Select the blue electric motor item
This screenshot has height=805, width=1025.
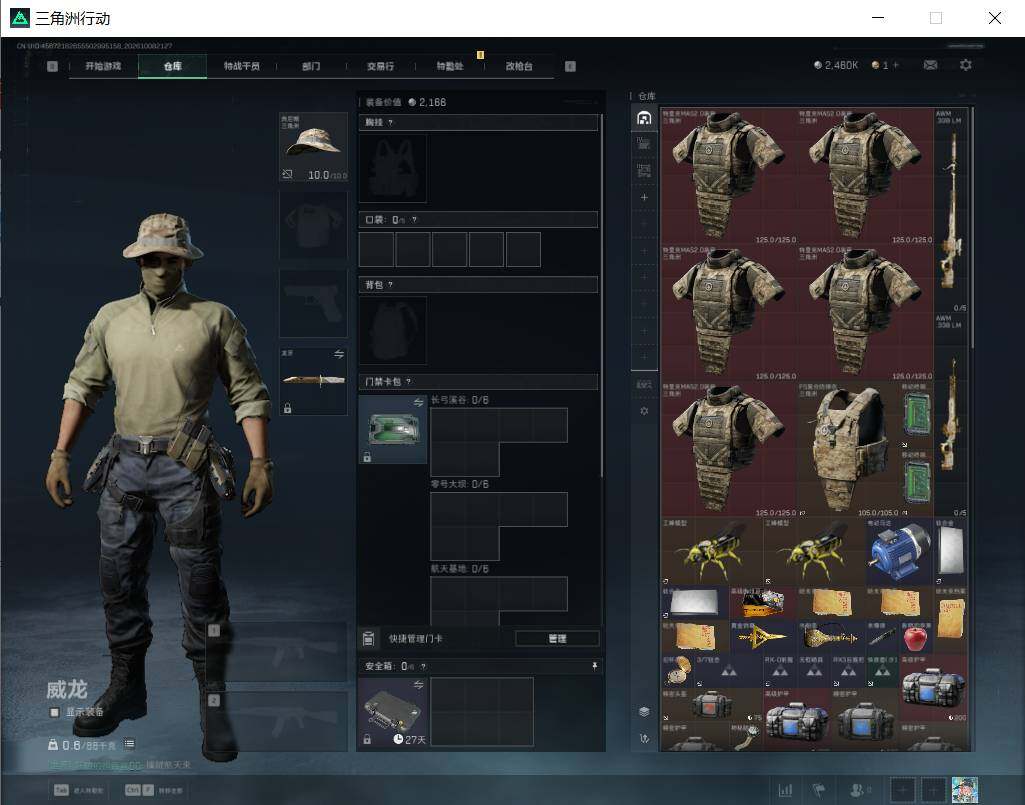pos(899,551)
